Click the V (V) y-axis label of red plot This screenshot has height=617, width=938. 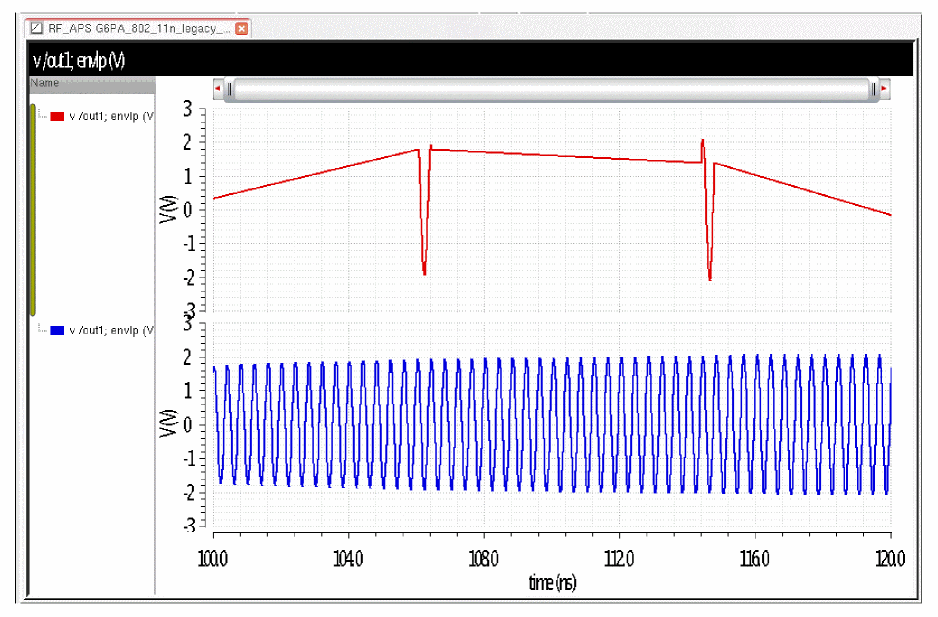[x=169, y=210]
